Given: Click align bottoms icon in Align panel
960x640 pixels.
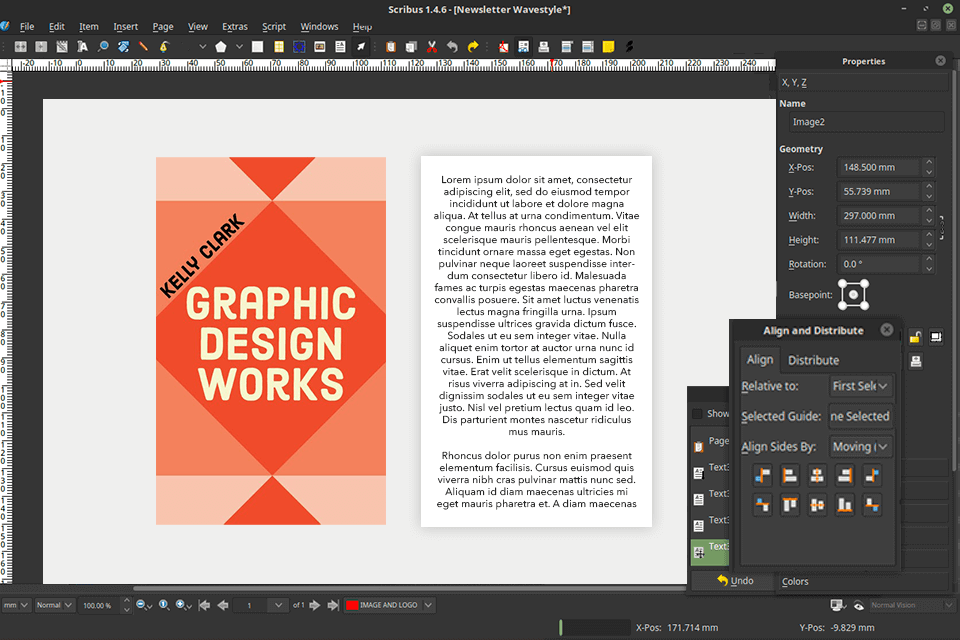Looking at the screenshot, I should (845, 505).
